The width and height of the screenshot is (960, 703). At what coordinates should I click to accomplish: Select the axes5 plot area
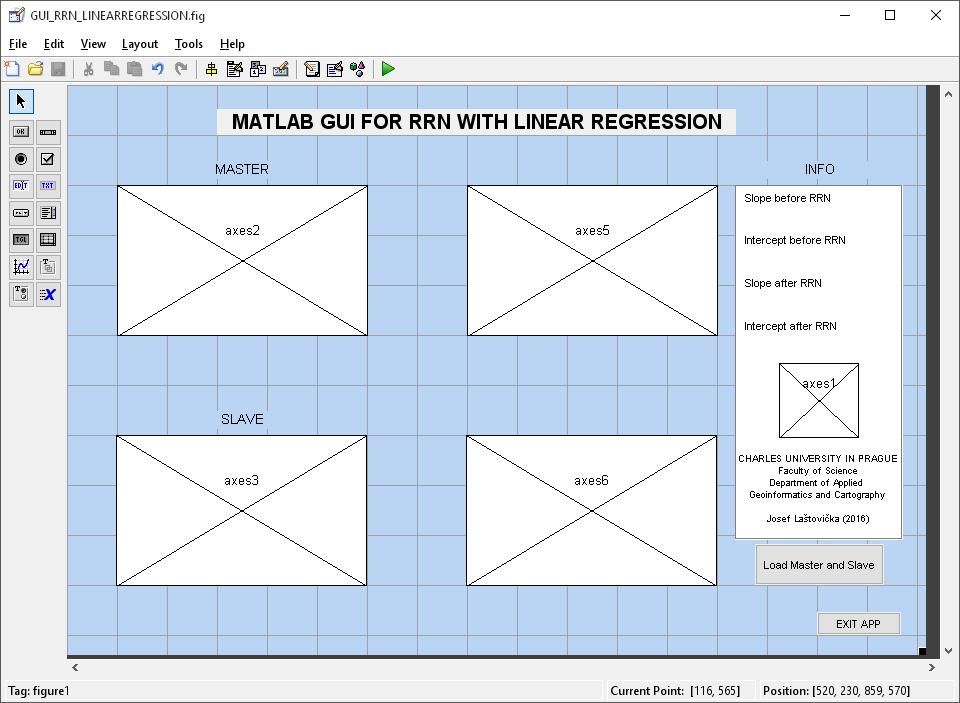tap(592, 261)
